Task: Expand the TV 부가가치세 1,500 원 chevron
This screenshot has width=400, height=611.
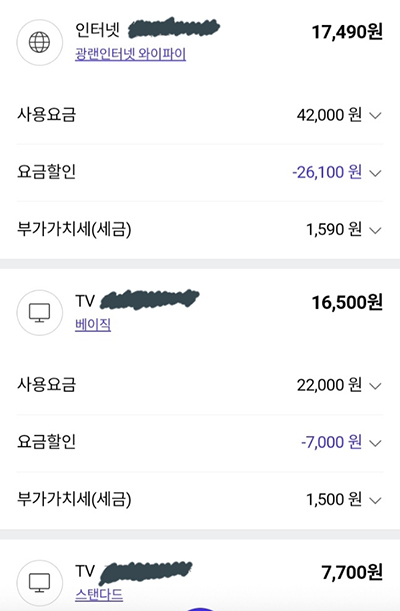Action: coord(375,500)
